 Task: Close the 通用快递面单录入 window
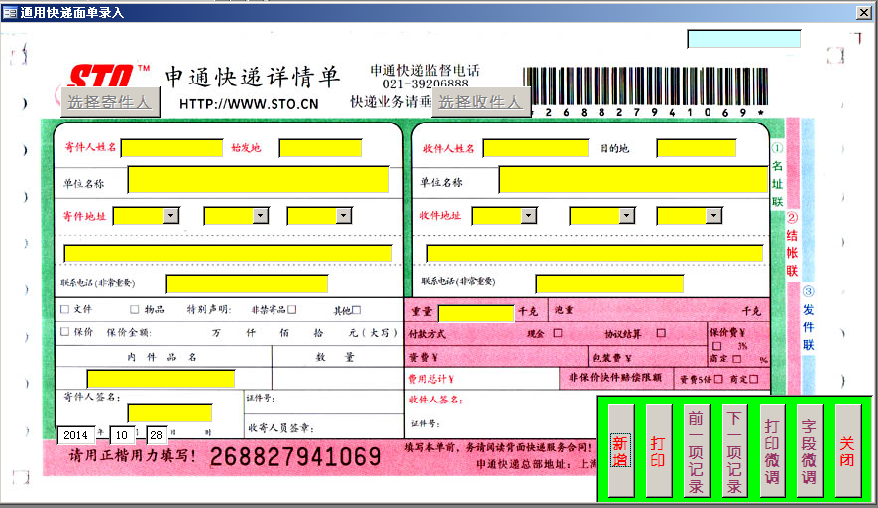(x=864, y=12)
